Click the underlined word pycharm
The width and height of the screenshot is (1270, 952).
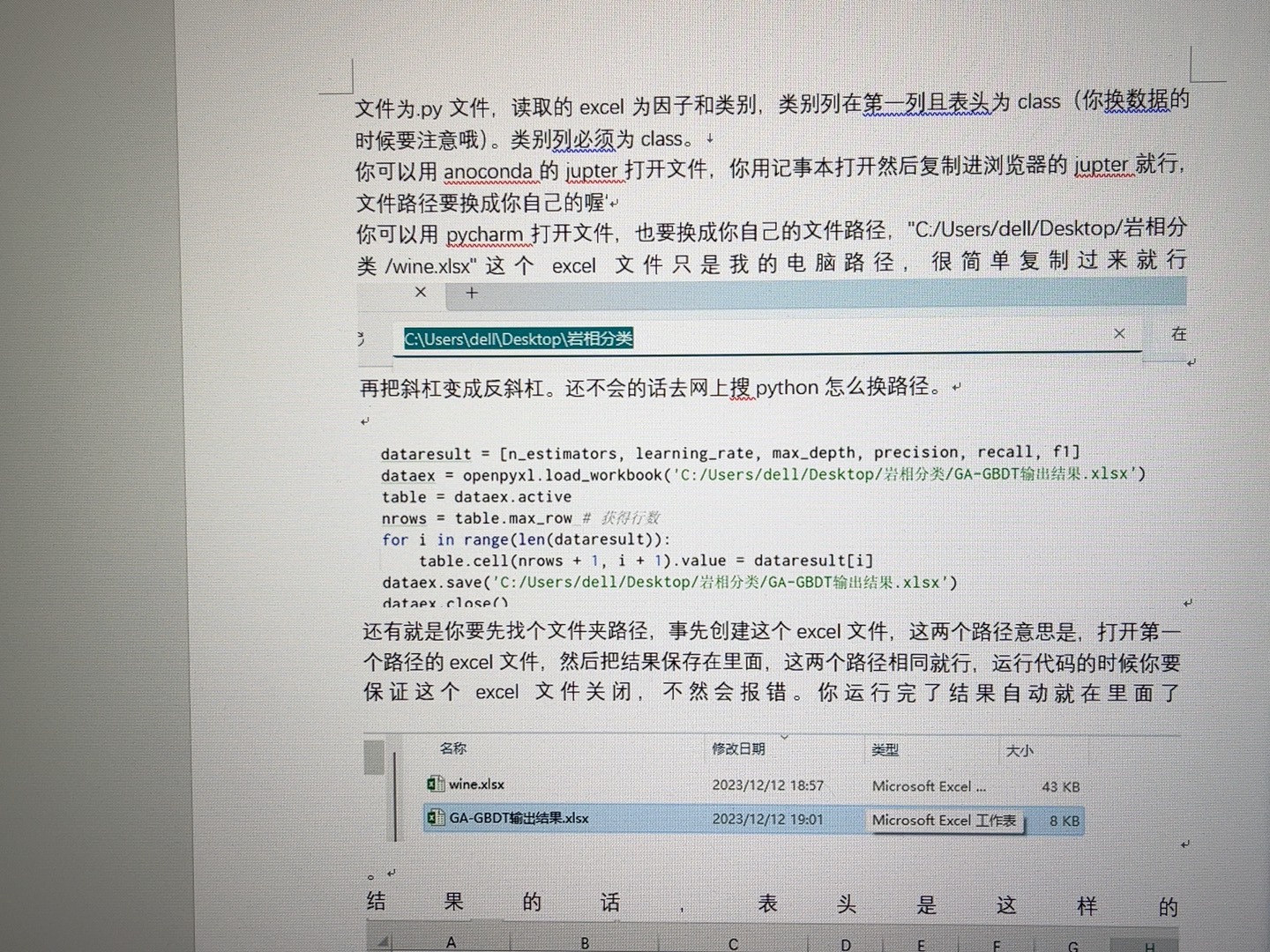point(484,234)
